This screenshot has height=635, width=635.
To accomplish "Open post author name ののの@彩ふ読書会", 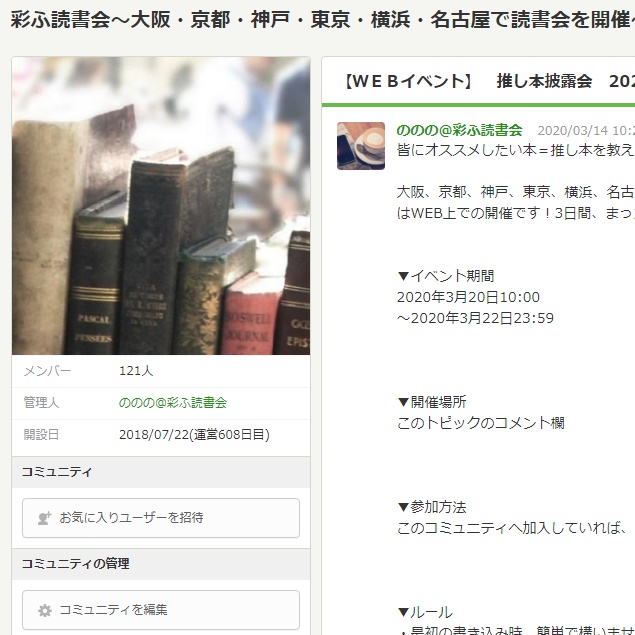I will (x=459, y=130).
